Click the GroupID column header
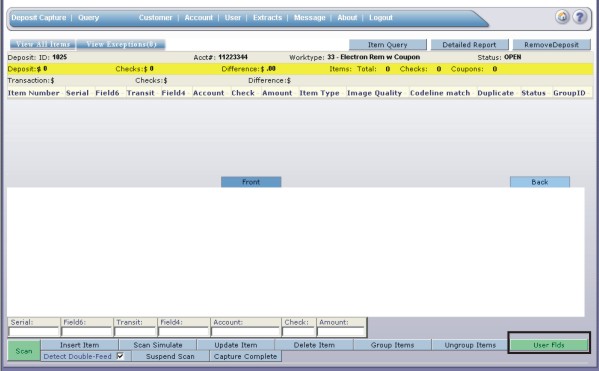Viewport: 599px width, 371px height. pos(569,93)
